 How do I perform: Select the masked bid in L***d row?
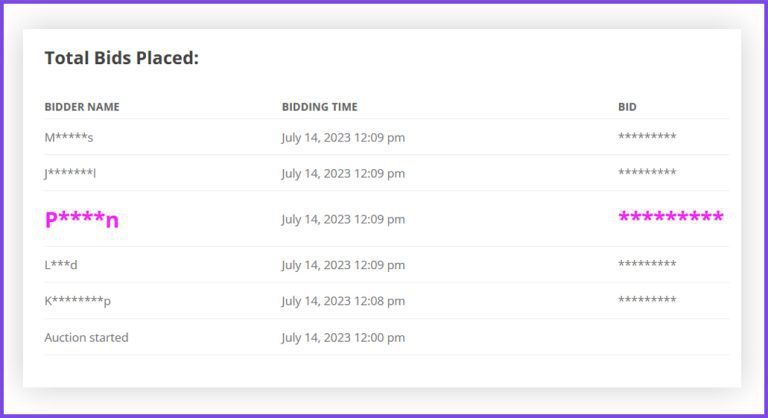(647, 265)
